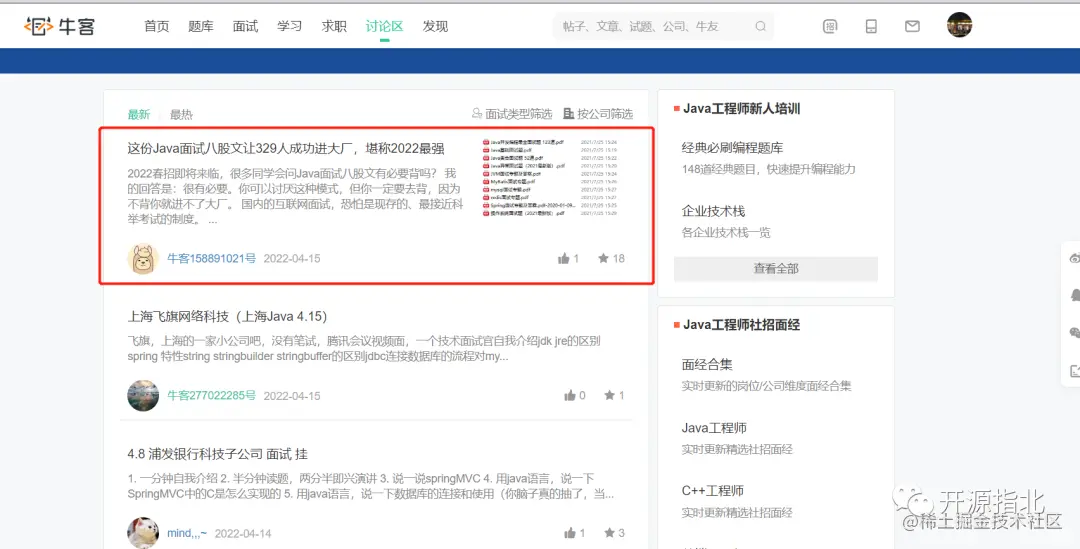Open 企业技术栈 link
Screen dimensions: 1080x549
[x=713, y=211]
